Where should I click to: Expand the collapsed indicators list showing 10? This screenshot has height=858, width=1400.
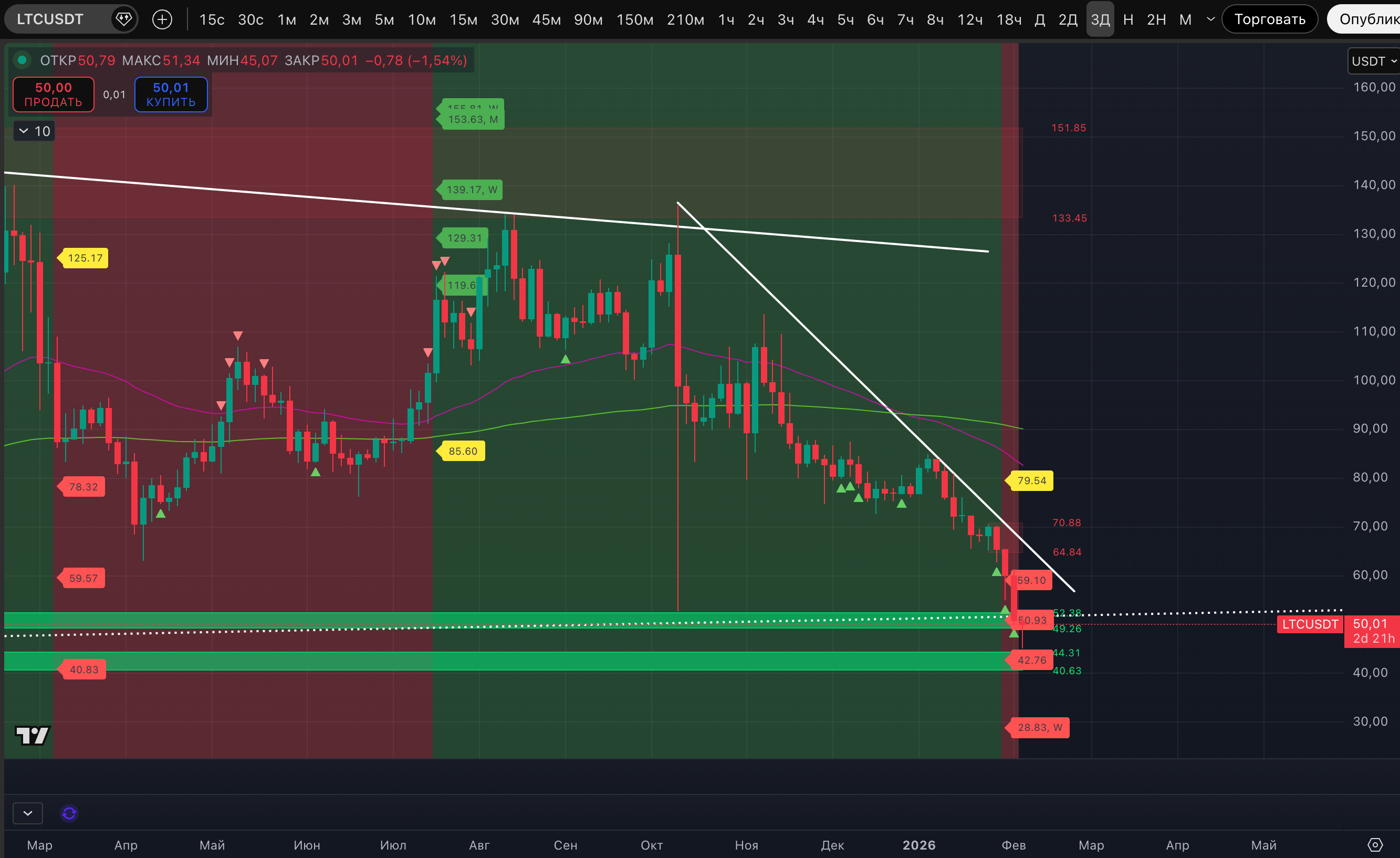tap(34, 131)
